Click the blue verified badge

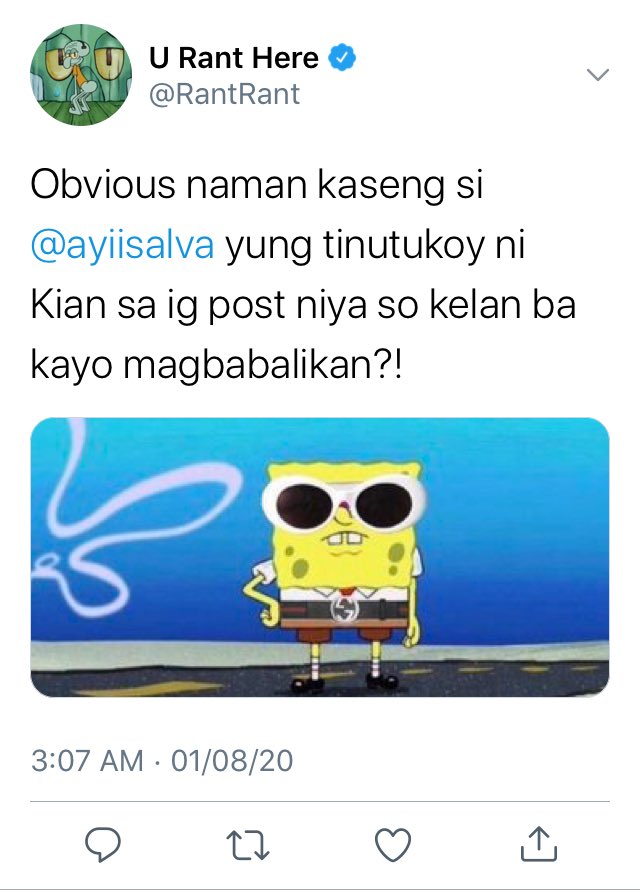pyautogui.click(x=343, y=58)
